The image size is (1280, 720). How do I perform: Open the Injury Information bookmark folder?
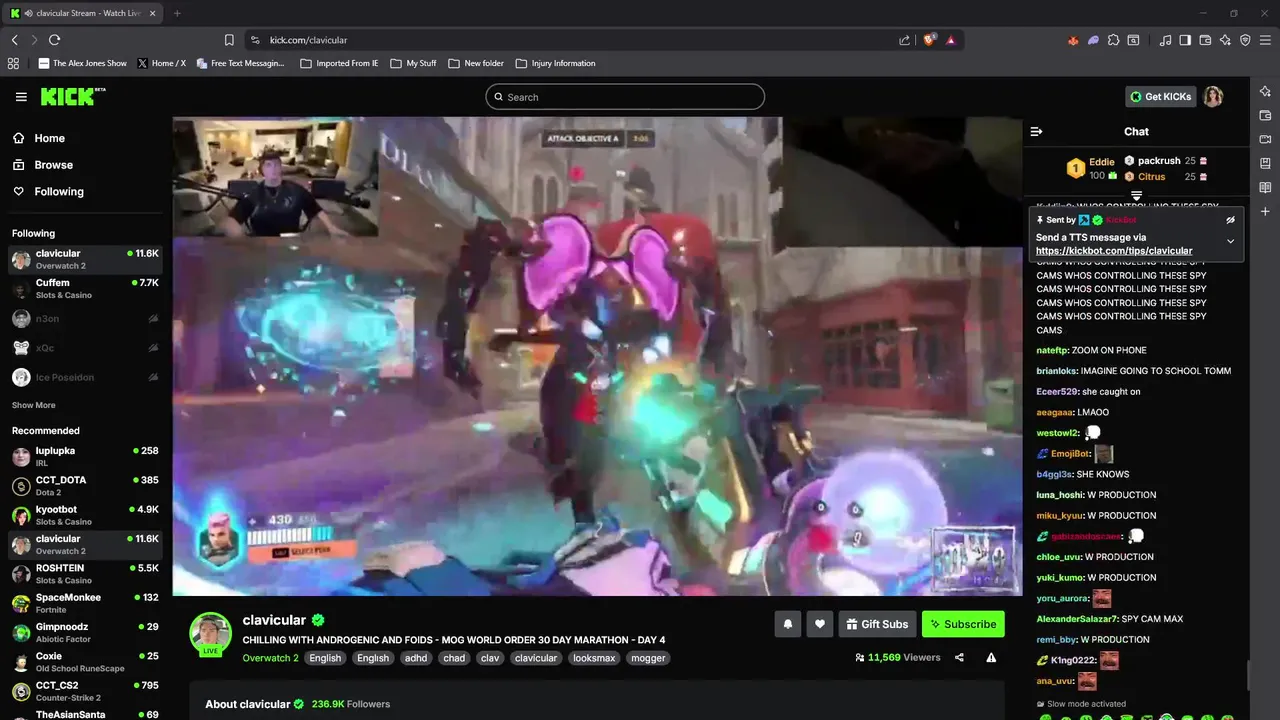[556, 63]
